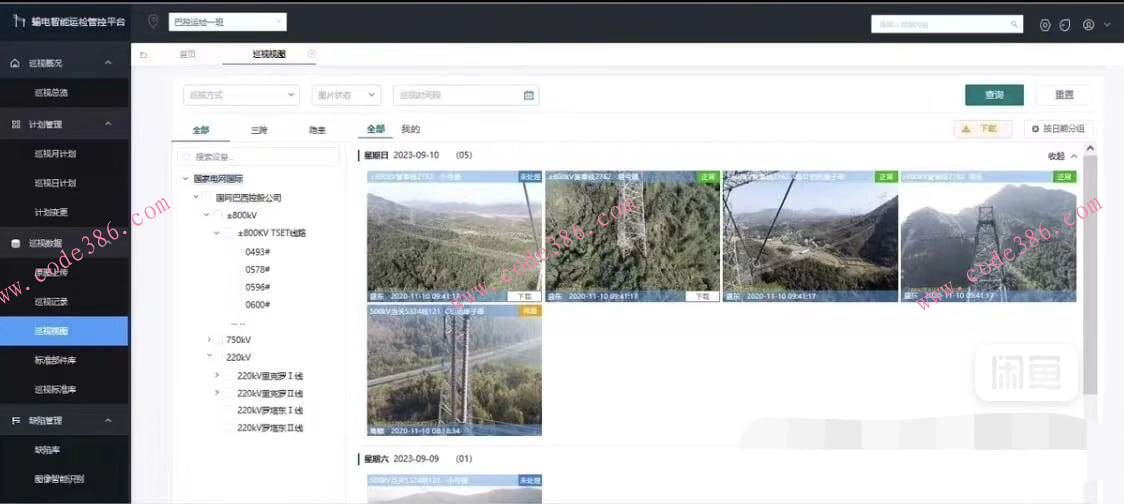Select the middle tab above the device tree
The width and height of the screenshot is (1124, 504).
point(259,130)
